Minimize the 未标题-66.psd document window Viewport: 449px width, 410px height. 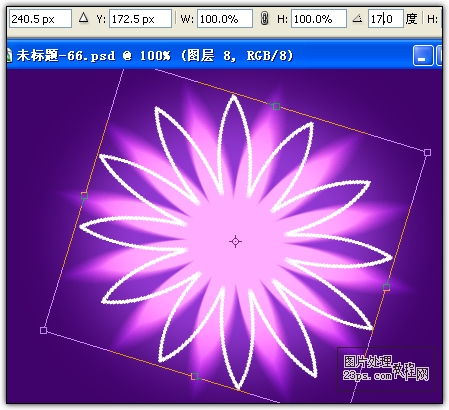click(423, 56)
